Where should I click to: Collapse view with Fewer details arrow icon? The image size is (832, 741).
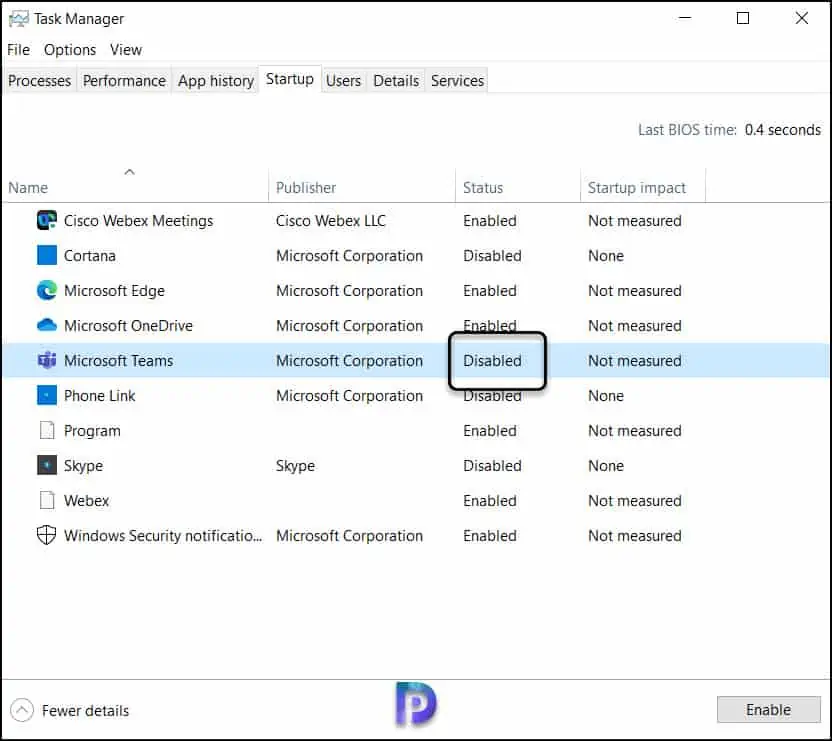[x=22, y=710]
